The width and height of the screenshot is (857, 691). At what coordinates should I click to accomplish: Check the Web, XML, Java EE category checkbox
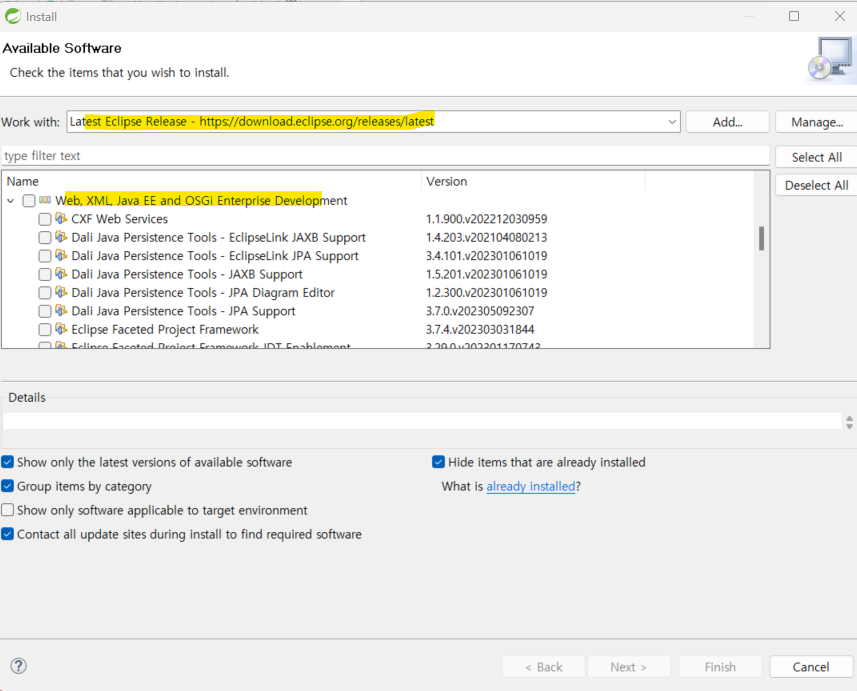pyautogui.click(x=29, y=201)
